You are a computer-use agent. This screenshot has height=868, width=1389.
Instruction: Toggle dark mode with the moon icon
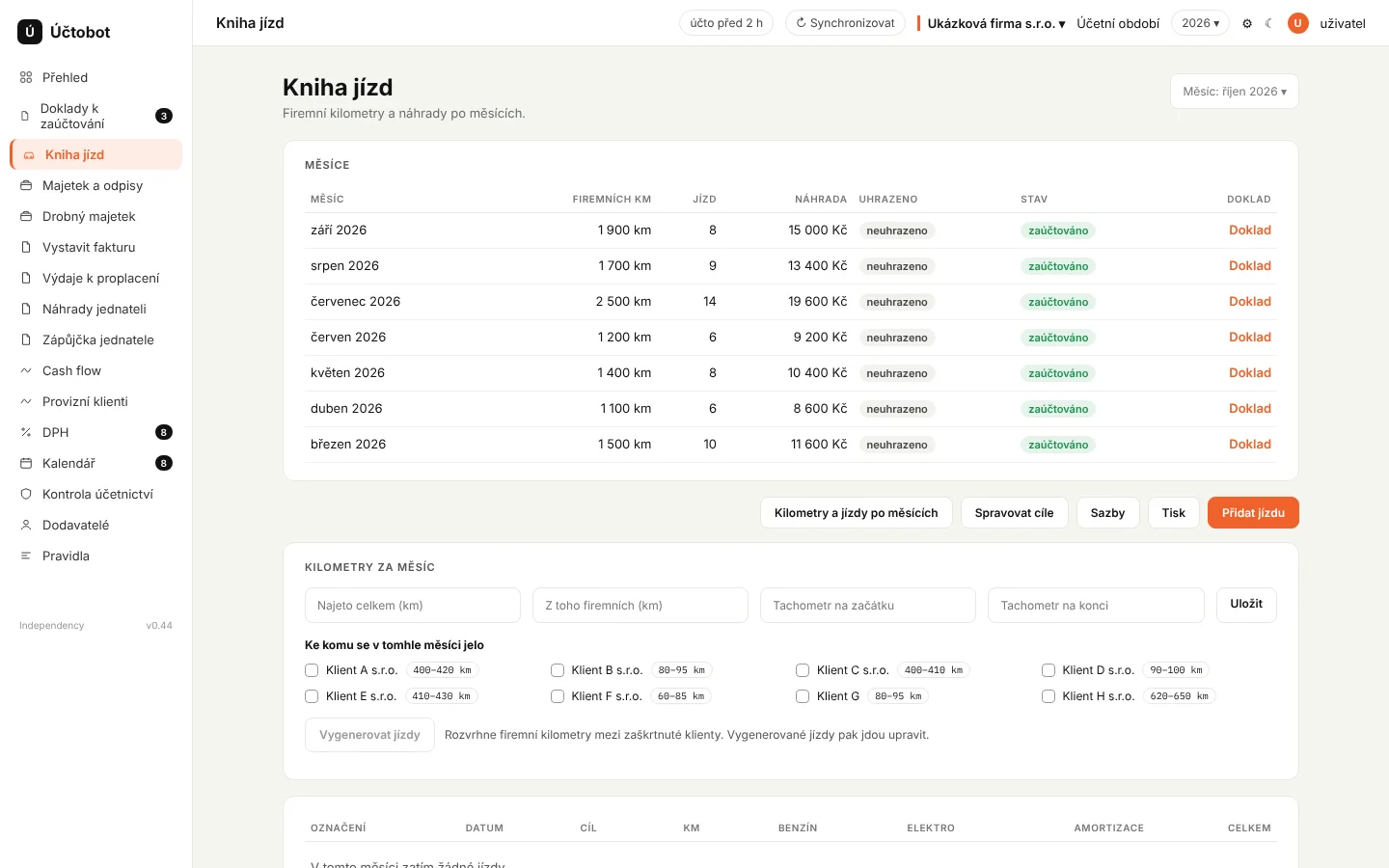tap(1269, 23)
